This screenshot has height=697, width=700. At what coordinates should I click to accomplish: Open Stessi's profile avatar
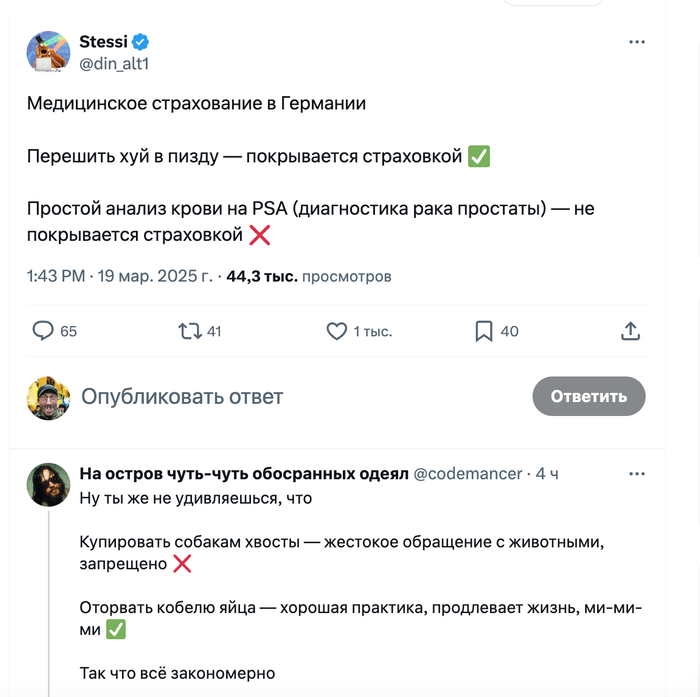[x=47, y=51]
